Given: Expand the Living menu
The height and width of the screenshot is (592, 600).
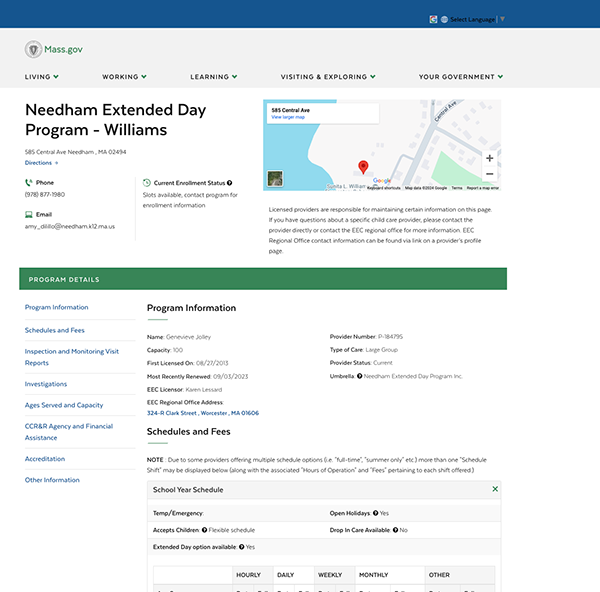Looking at the screenshot, I should coord(42,77).
